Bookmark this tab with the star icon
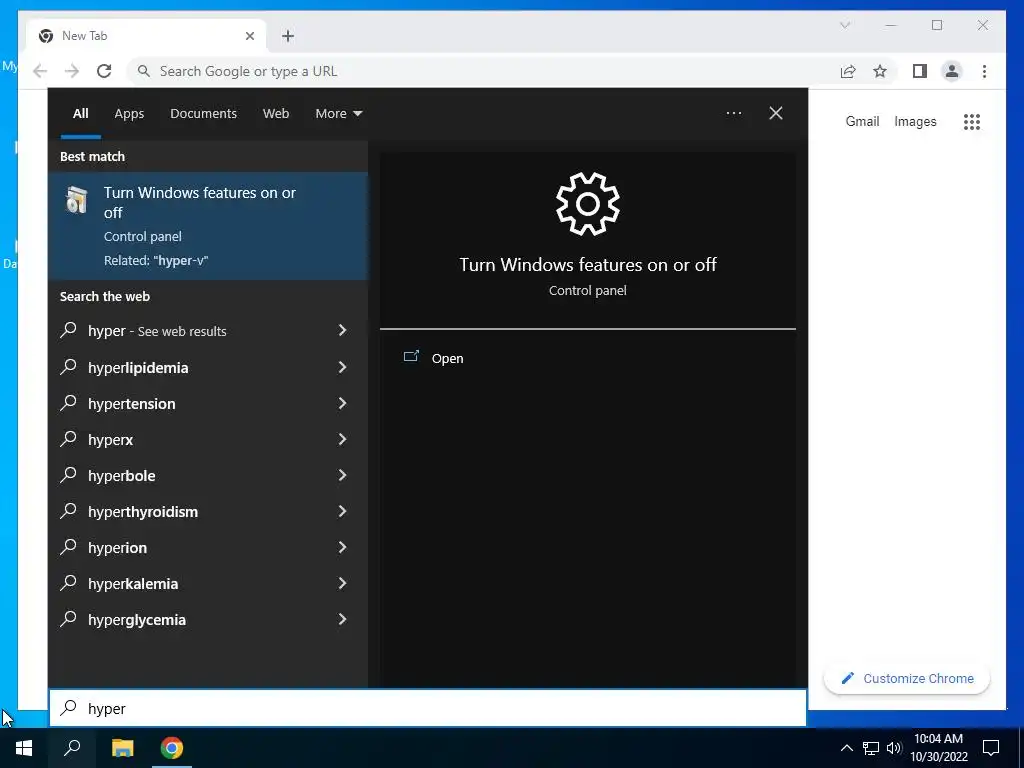The height and width of the screenshot is (768, 1024). tap(880, 71)
